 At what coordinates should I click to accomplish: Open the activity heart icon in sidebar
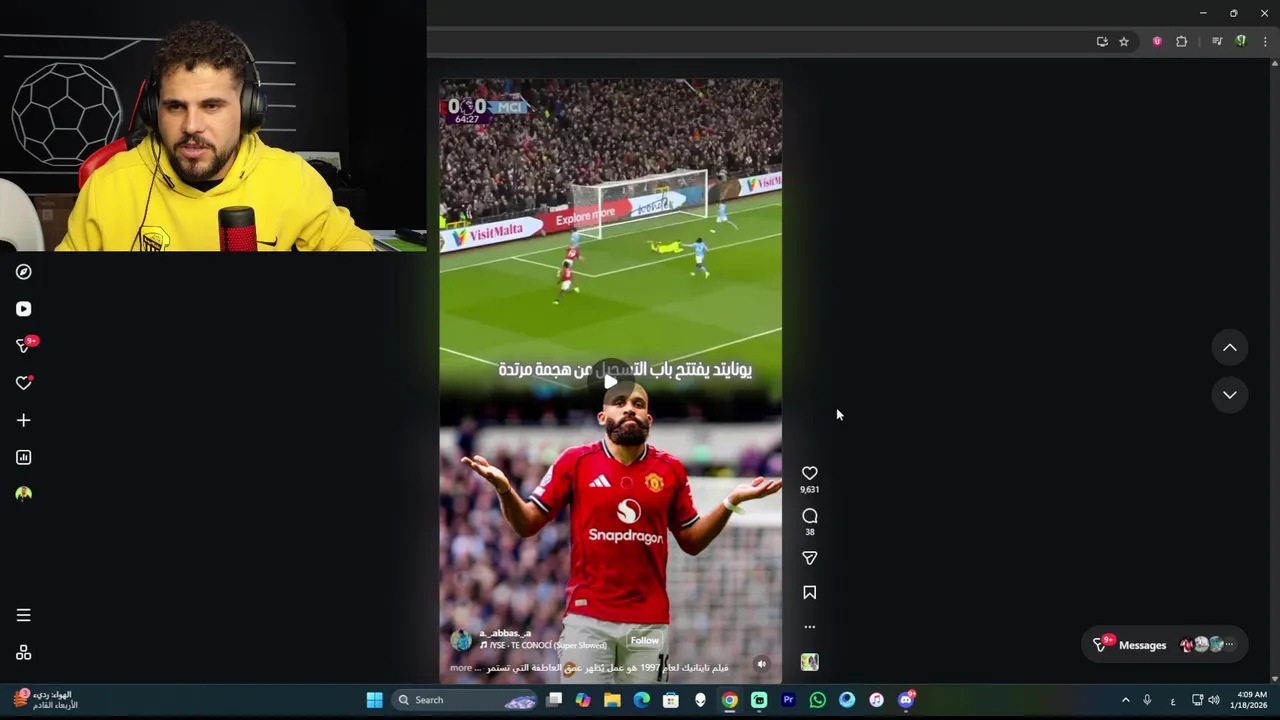coord(23,383)
